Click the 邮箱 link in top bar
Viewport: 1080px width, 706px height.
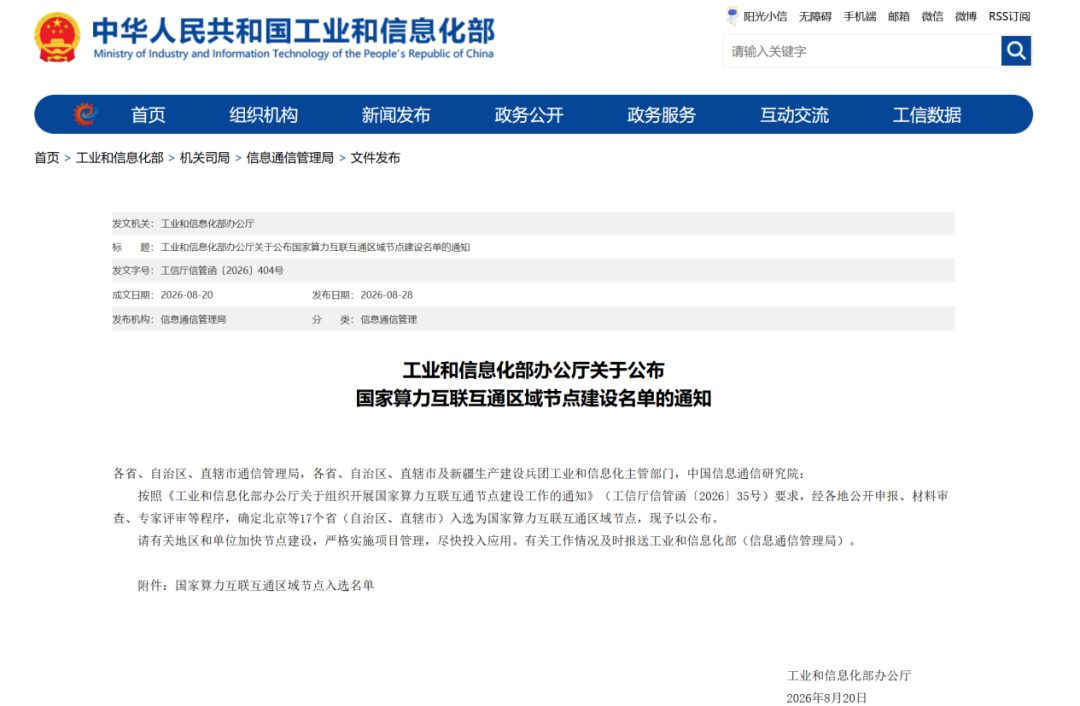[x=898, y=17]
